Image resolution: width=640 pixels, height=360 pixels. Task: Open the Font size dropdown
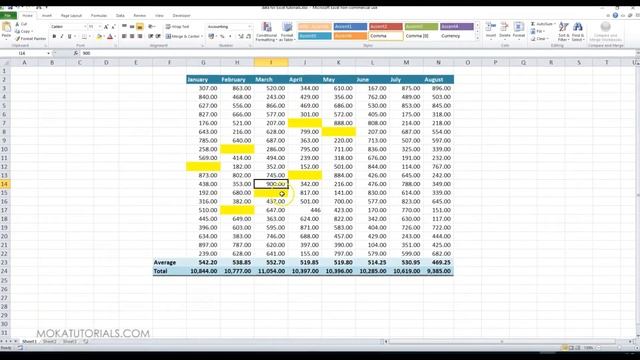point(100,27)
